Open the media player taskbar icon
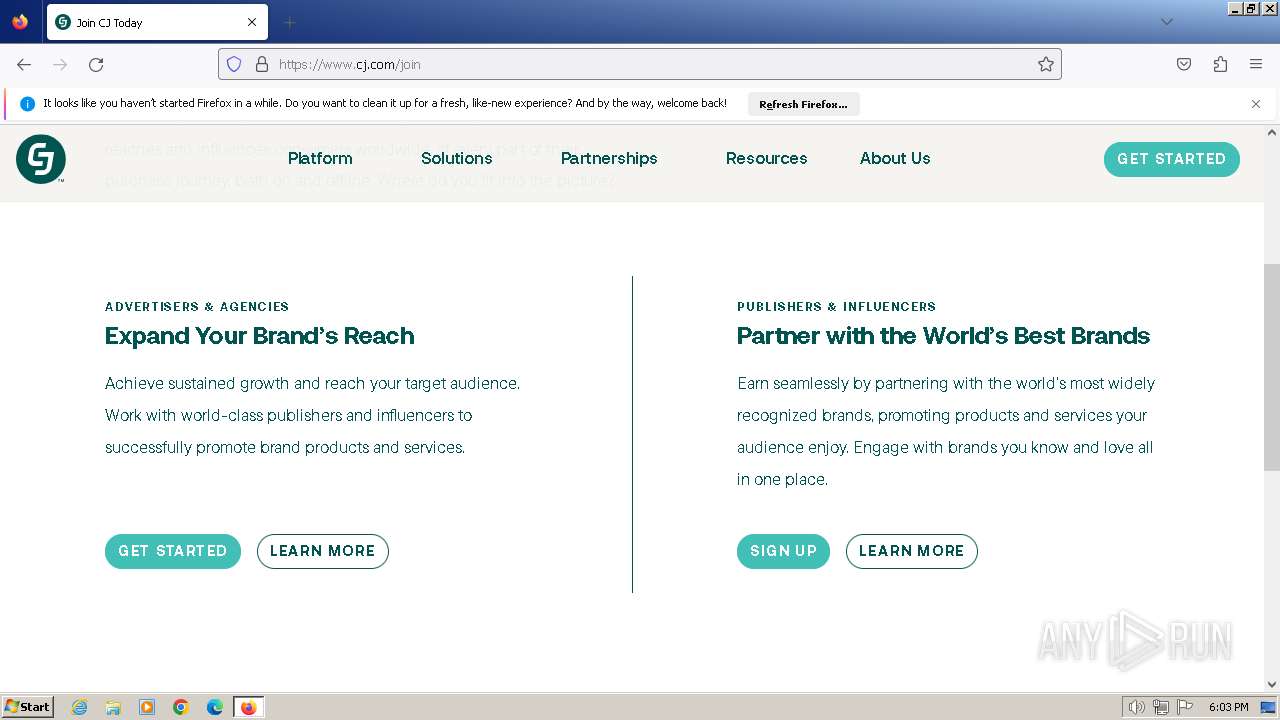Viewport: 1280px width, 720px height. click(x=147, y=707)
